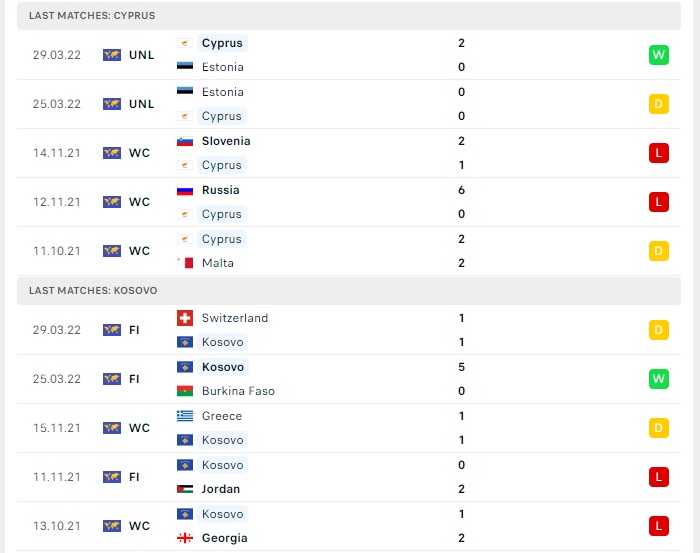Click the Jordan flag icon
This screenshot has width=700, height=553.
tap(185, 489)
